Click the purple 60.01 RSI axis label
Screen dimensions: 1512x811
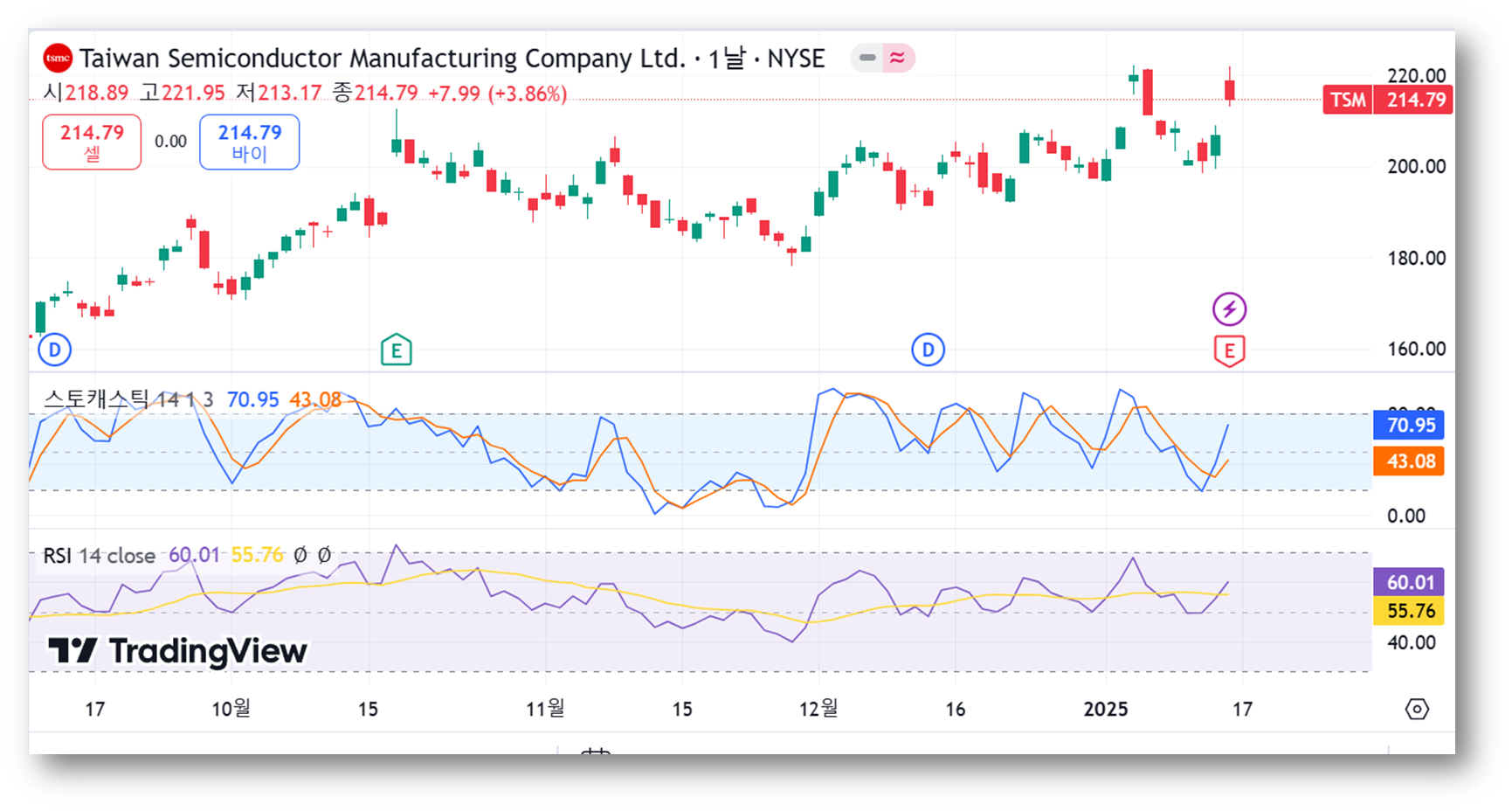pos(1409,582)
